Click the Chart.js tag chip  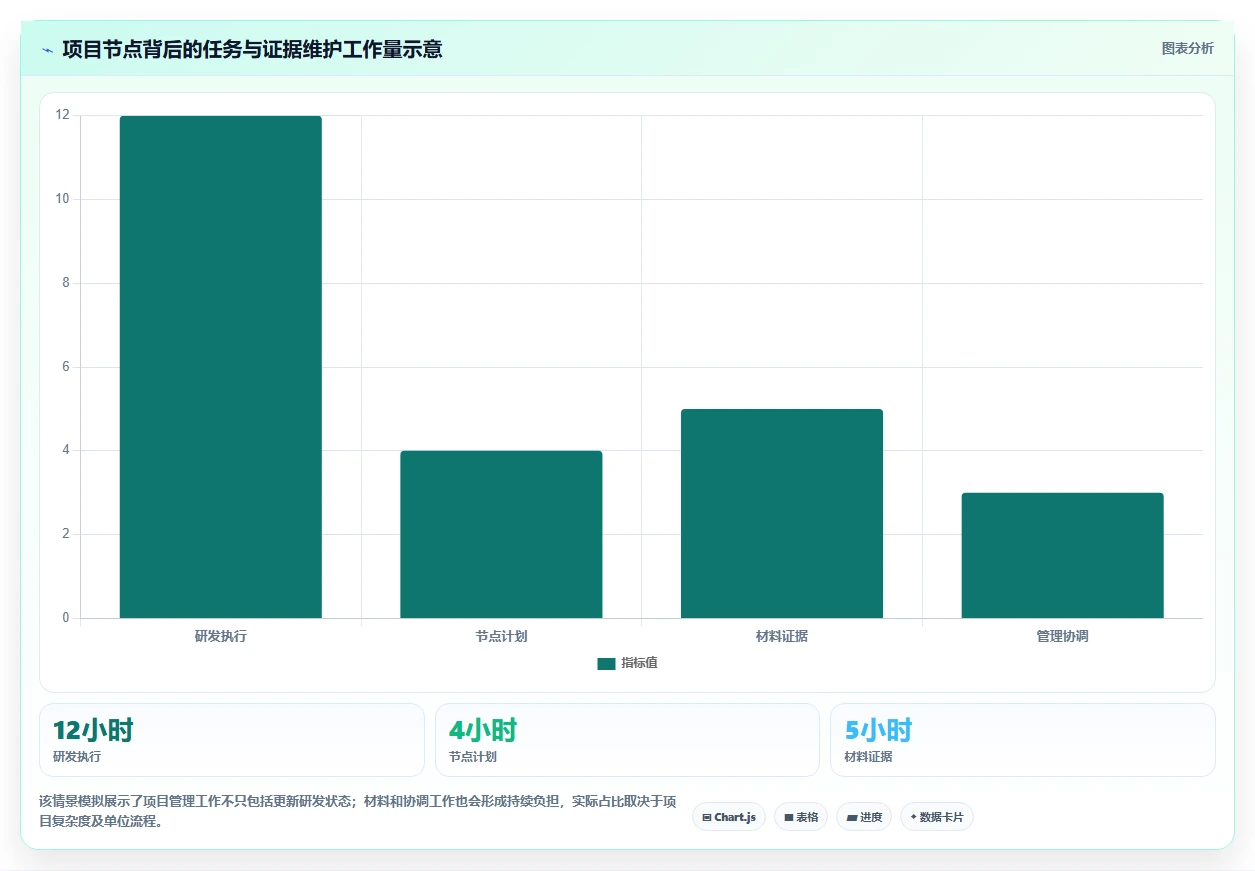pyautogui.click(x=729, y=817)
